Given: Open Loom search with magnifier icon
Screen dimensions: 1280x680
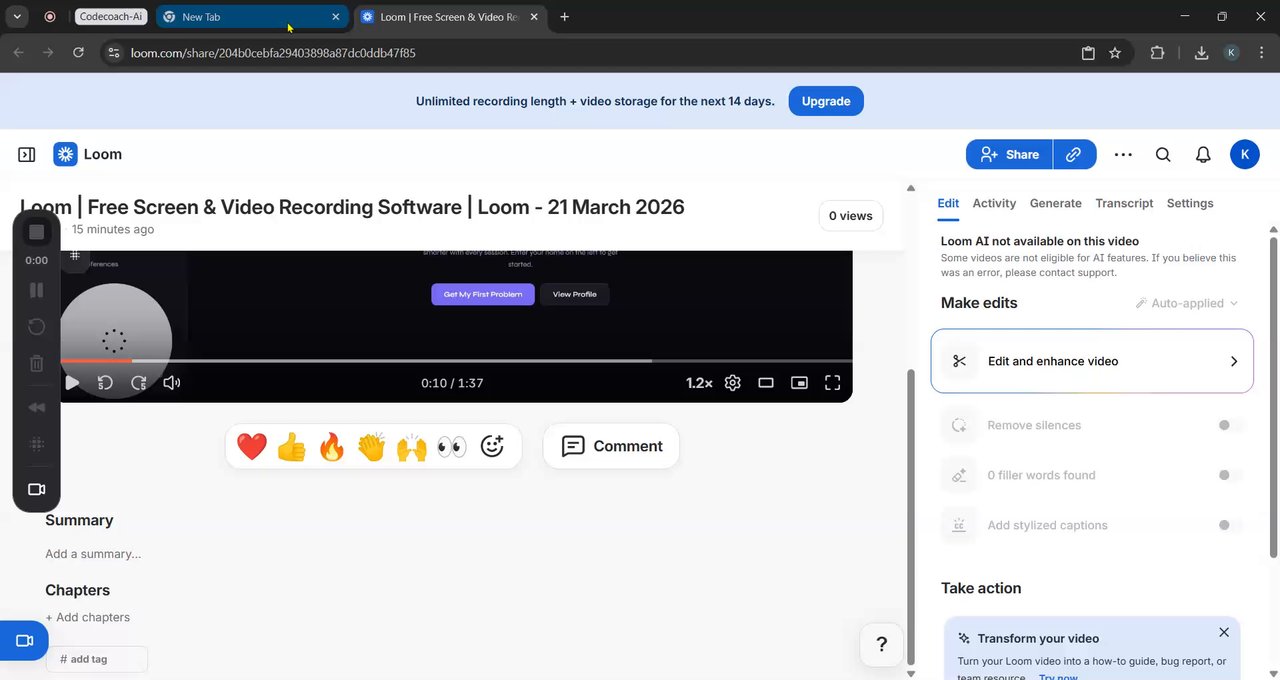Looking at the screenshot, I should 1163,154.
